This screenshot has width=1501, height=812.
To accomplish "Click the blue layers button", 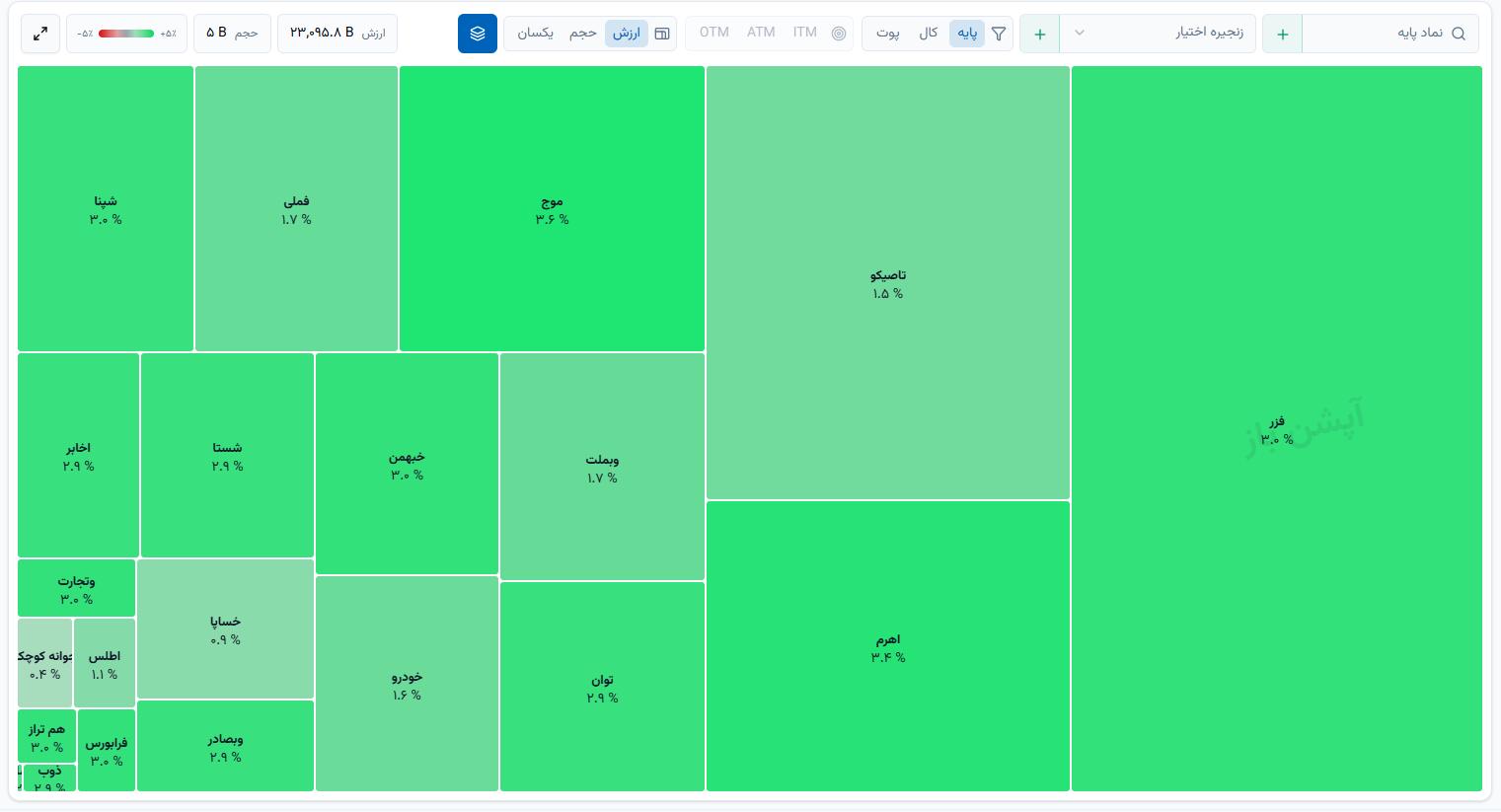I will point(478,34).
